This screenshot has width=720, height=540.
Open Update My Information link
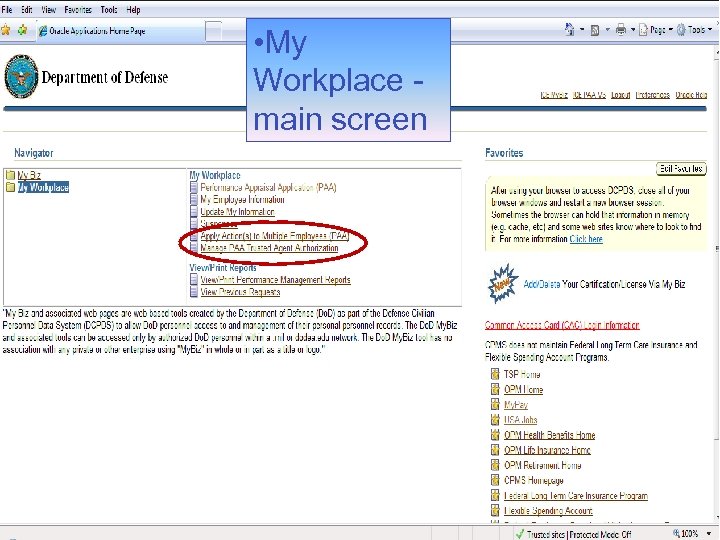pyautogui.click(x=237, y=212)
